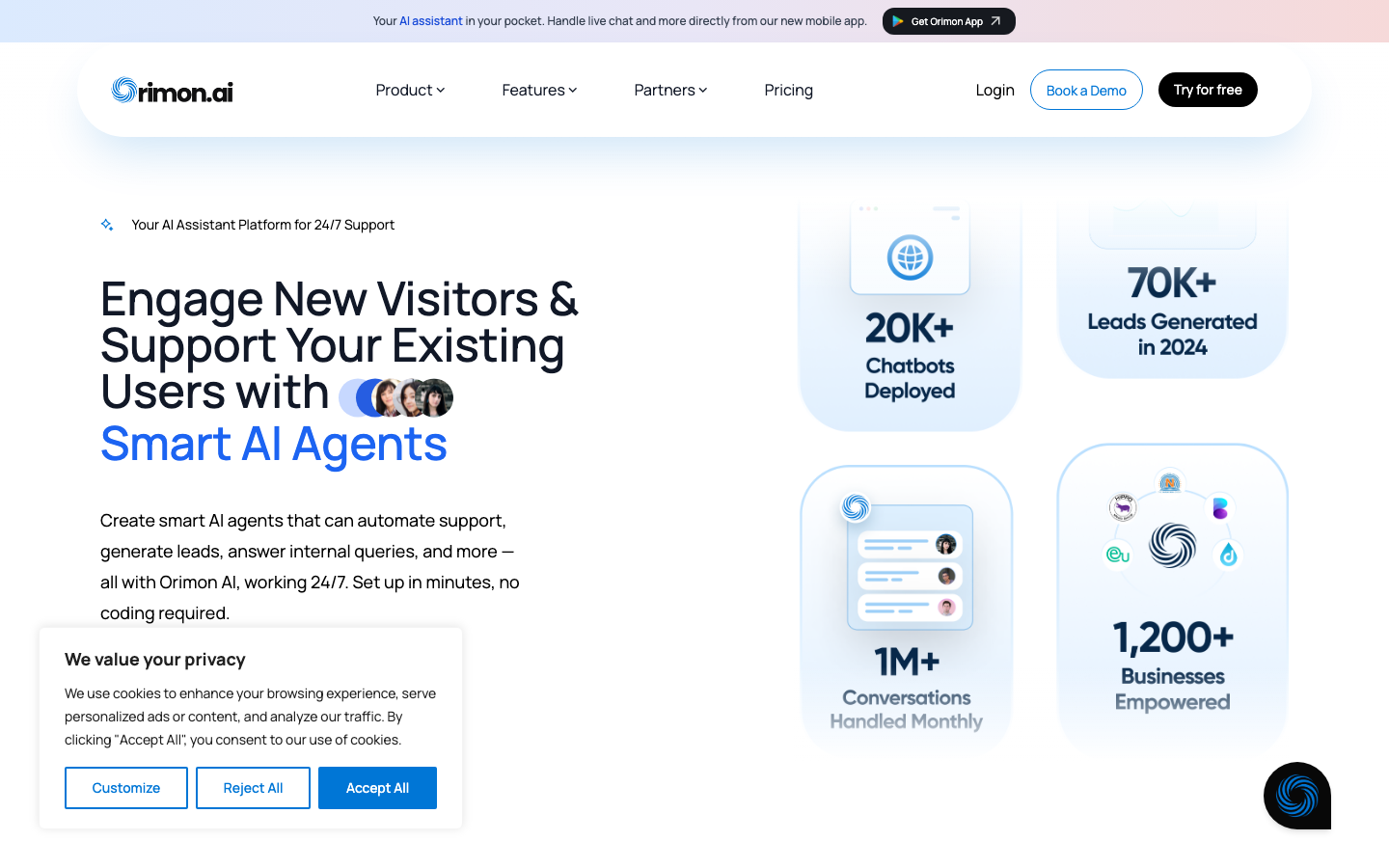Click the bottom pink avatar in the conversations list
The image size is (1389, 868).
[946, 607]
